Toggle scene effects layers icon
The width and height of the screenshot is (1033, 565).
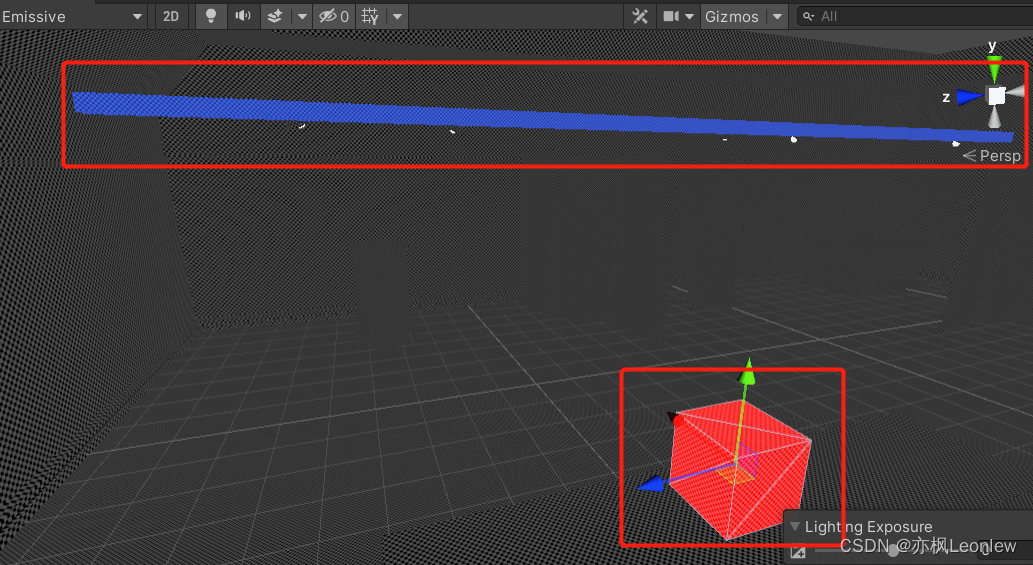[275, 16]
